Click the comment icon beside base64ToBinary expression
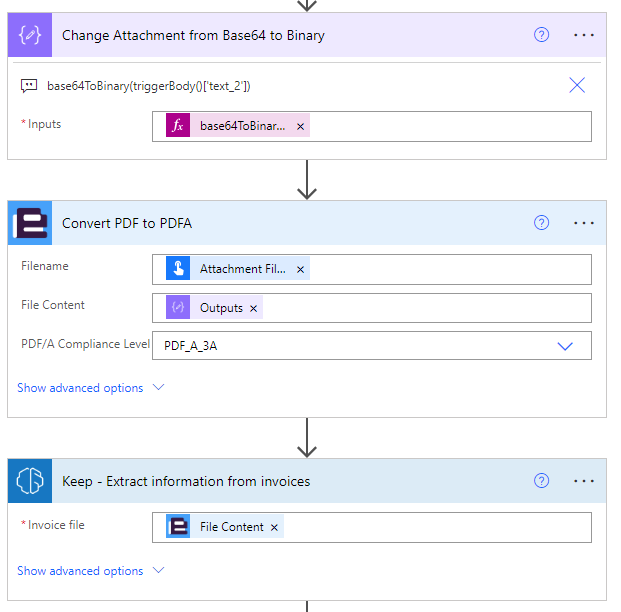 [29, 86]
